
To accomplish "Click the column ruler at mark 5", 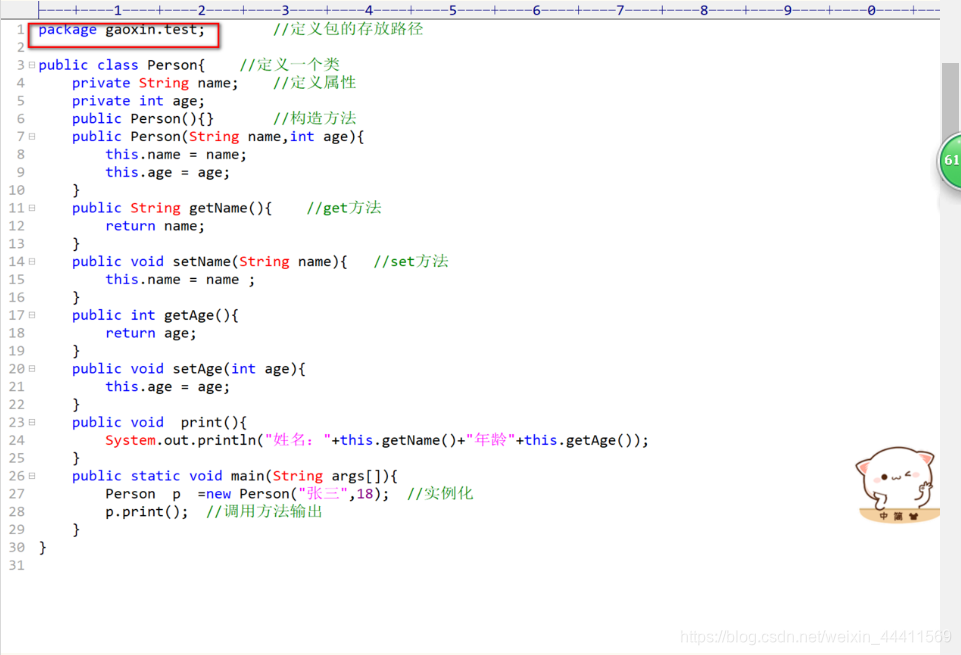I will 452,10.
